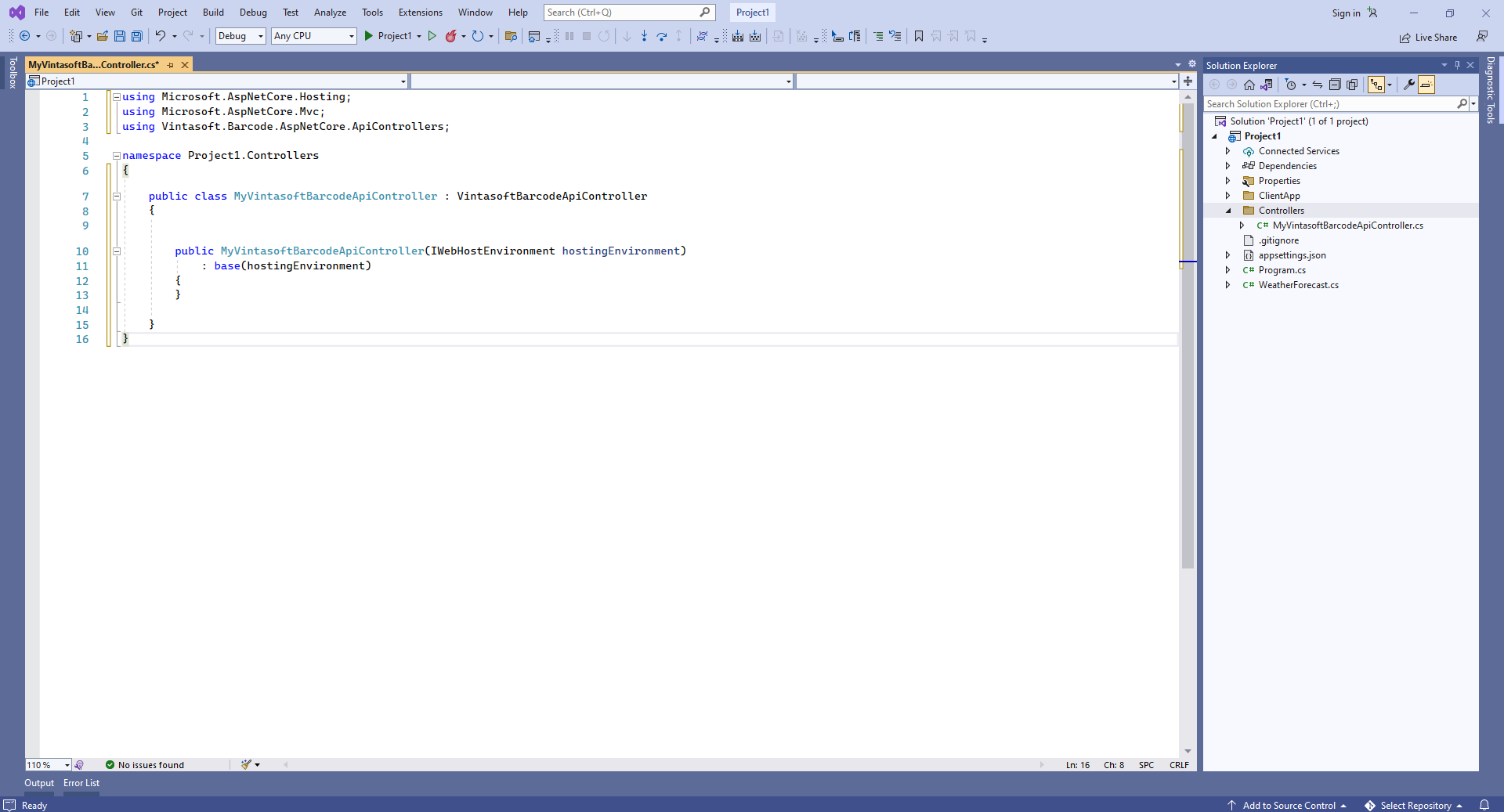Image resolution: width=1504 pixels, height=812 pixels.
Task: Click Add to Source Control
Action: click(1289, 805)
